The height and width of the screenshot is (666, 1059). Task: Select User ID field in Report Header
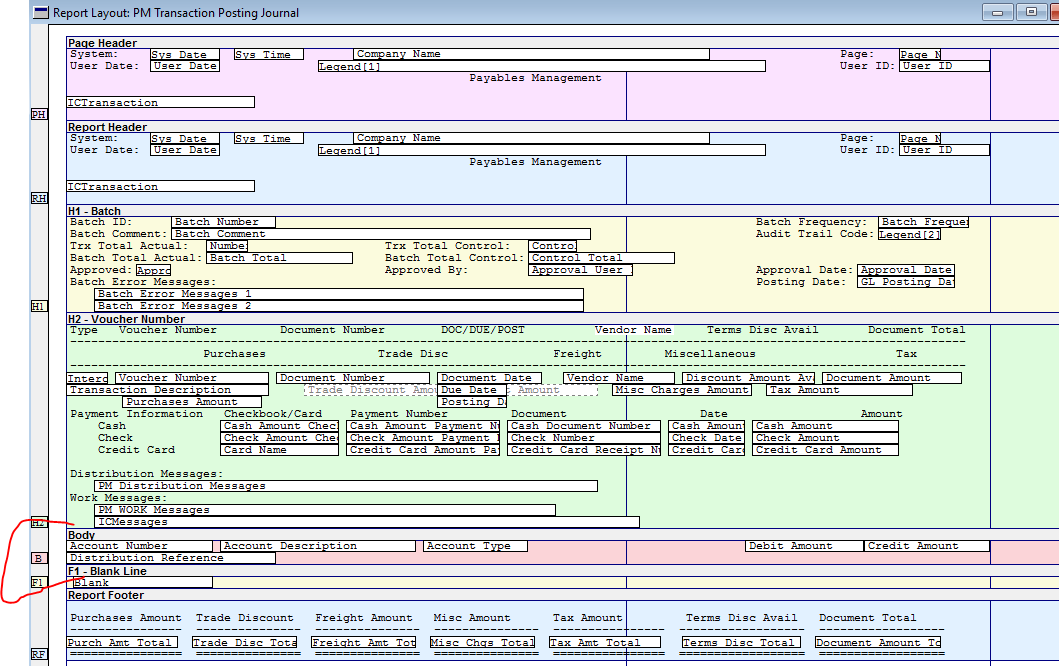pos(945,150)
